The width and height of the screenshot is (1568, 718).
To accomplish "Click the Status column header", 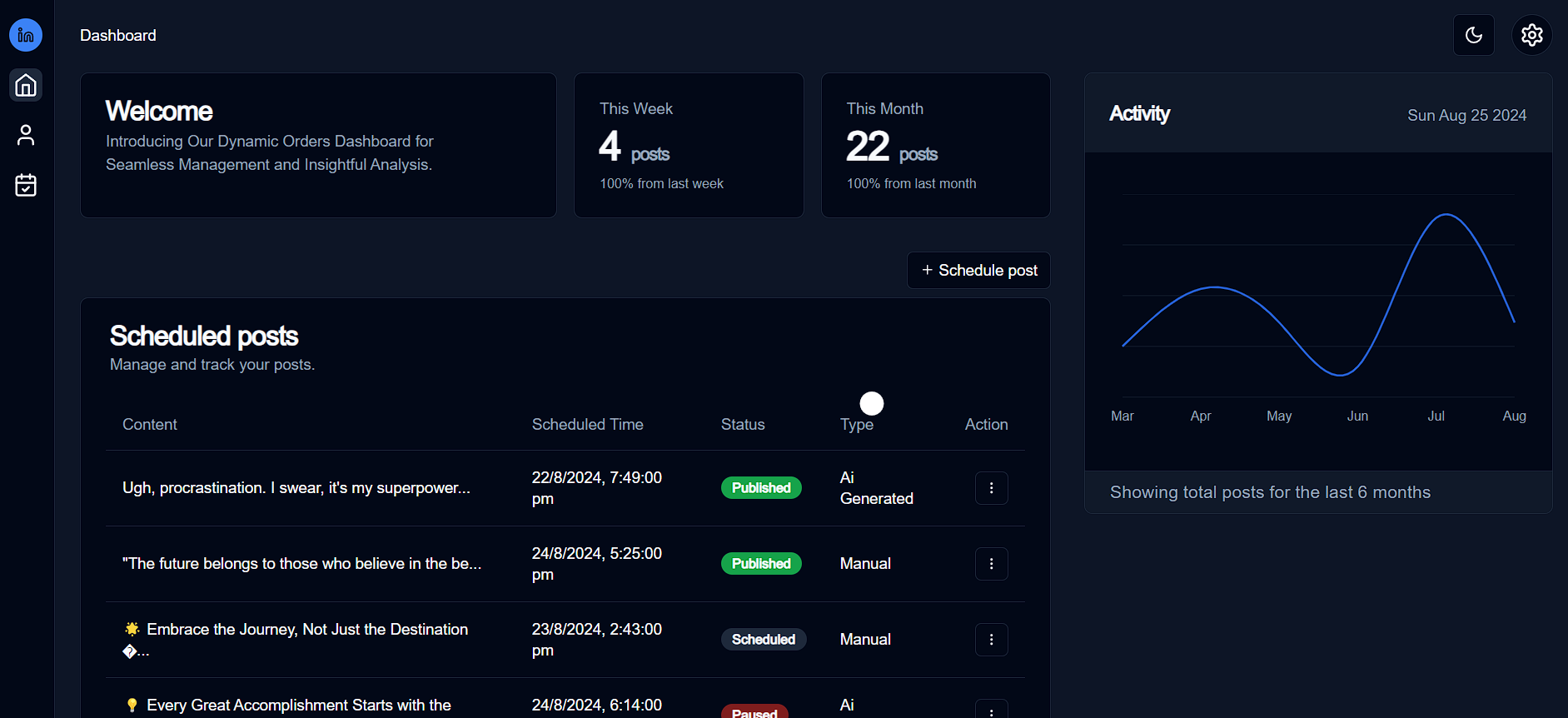I will point(743,425).
